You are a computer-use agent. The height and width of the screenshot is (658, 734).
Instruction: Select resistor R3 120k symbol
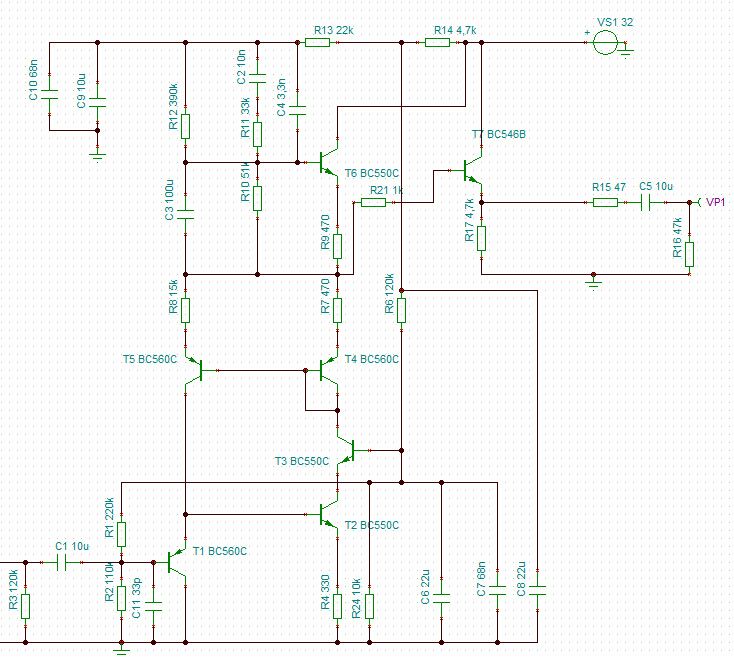pos(25,607)
